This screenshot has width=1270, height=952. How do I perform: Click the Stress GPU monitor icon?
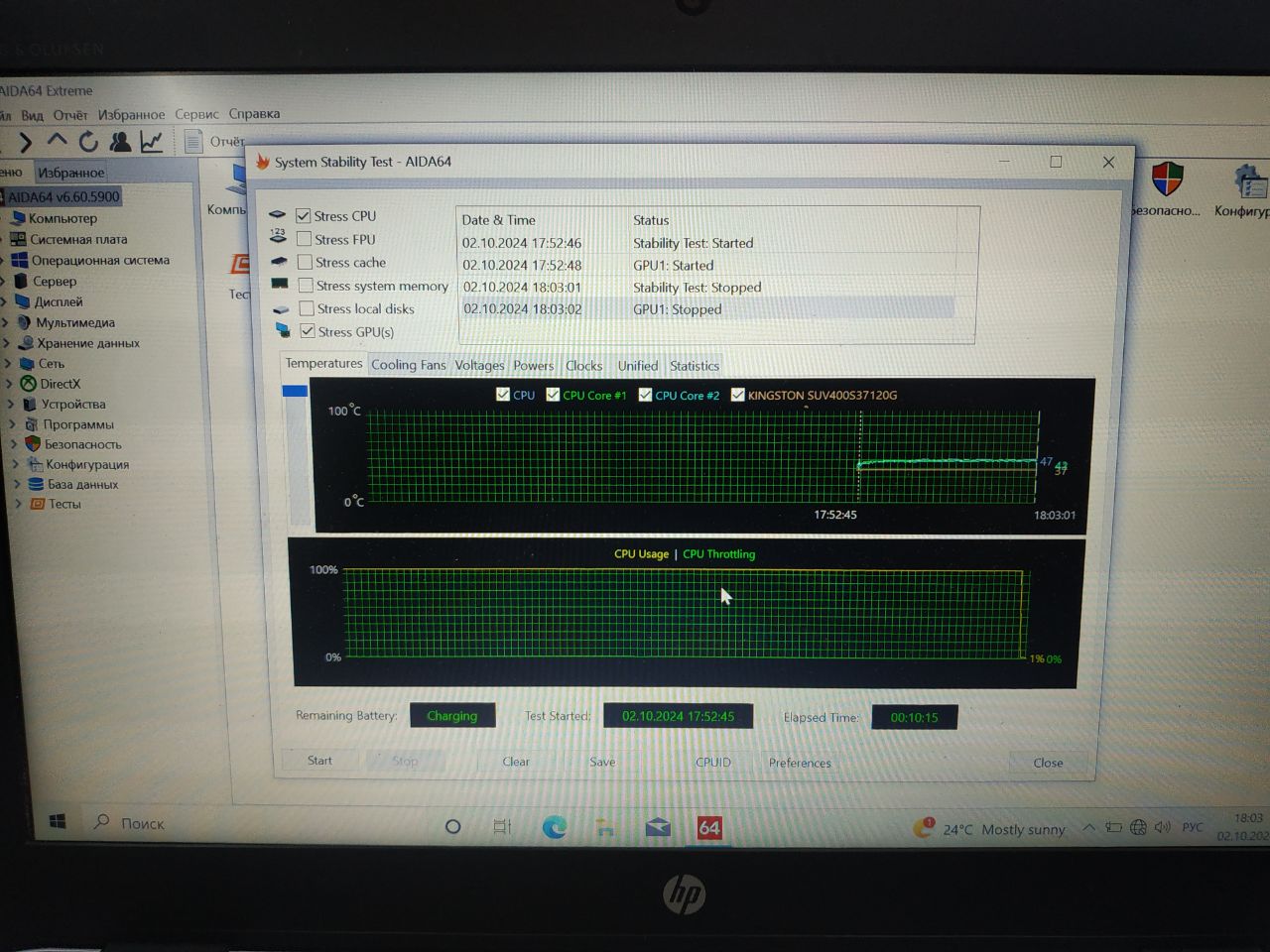pos(283,330)
